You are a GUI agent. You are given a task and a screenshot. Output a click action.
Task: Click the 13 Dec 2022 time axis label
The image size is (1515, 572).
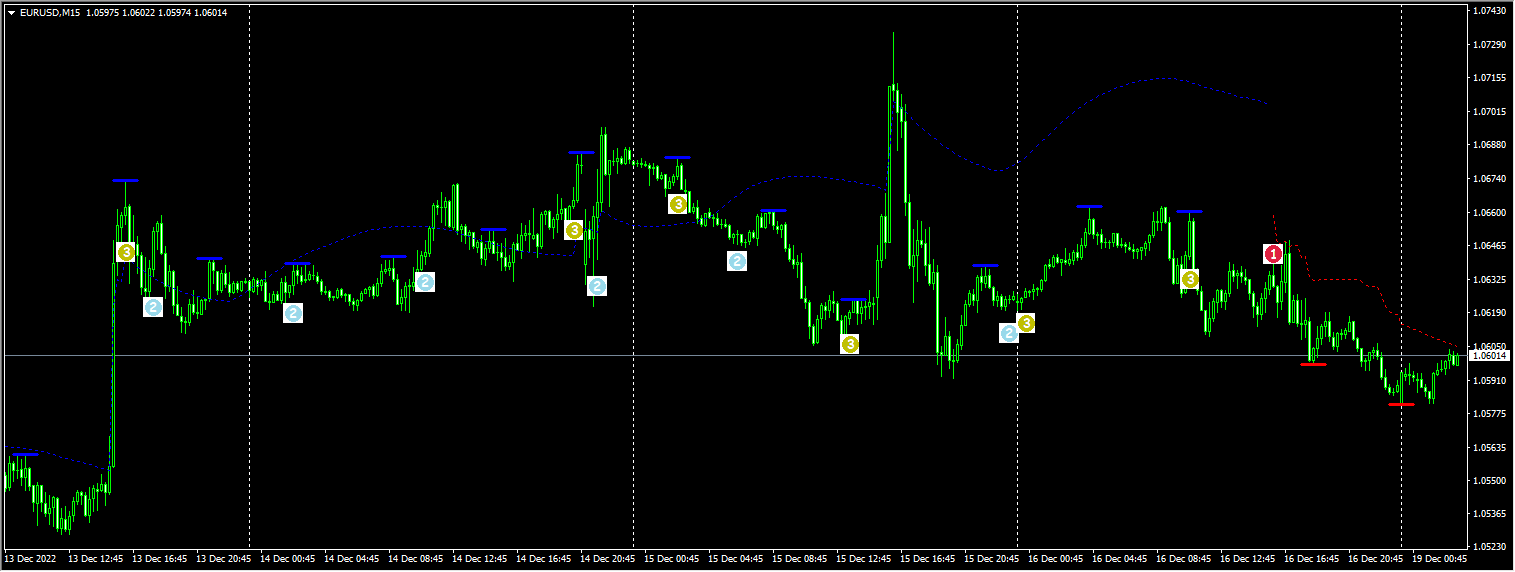pyautogui.click(x=30, y=558)
